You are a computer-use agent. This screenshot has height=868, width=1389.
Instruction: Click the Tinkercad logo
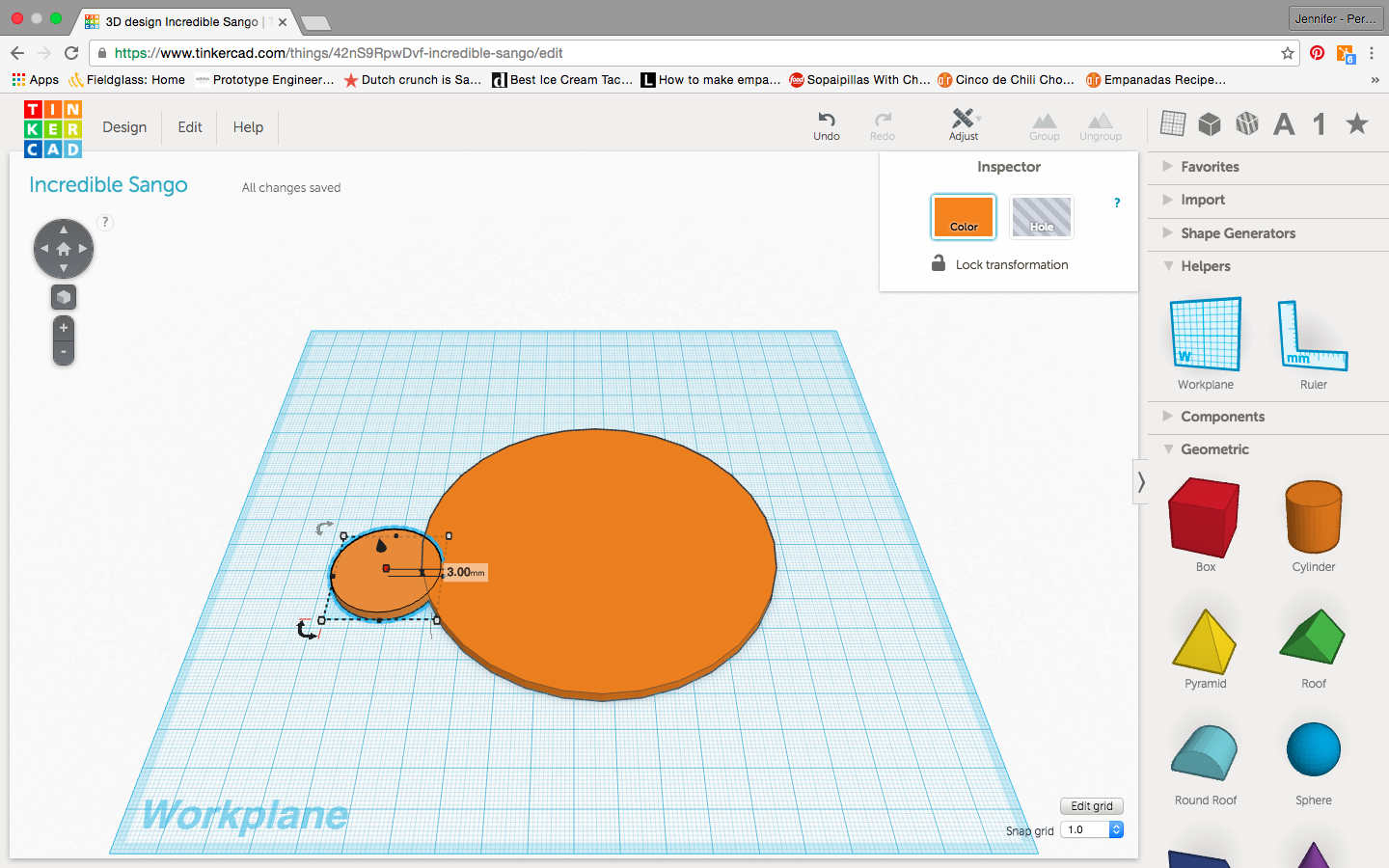pyautogui.click(x=53, y=128)
